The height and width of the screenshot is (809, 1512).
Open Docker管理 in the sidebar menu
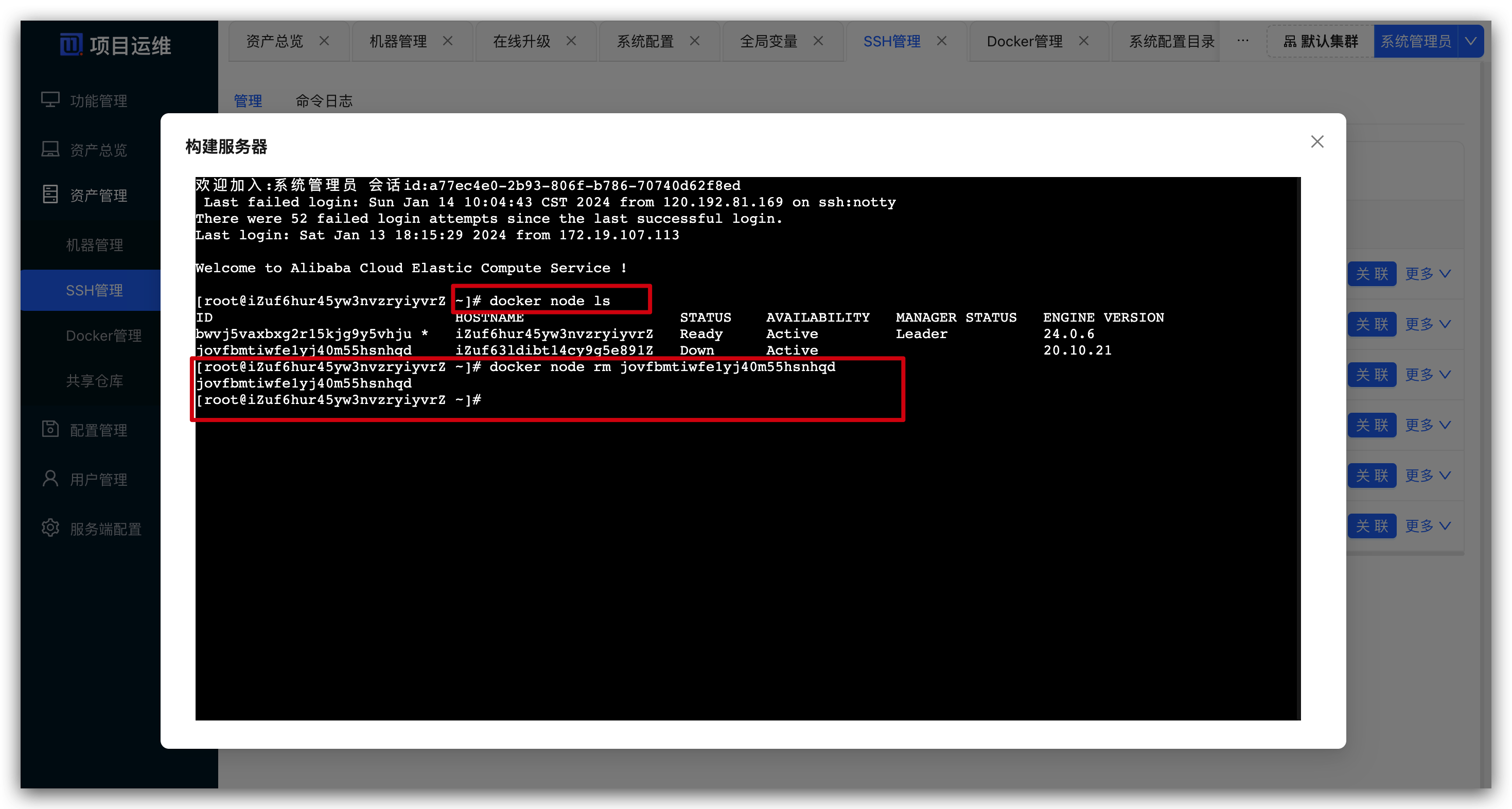point(103,335)
